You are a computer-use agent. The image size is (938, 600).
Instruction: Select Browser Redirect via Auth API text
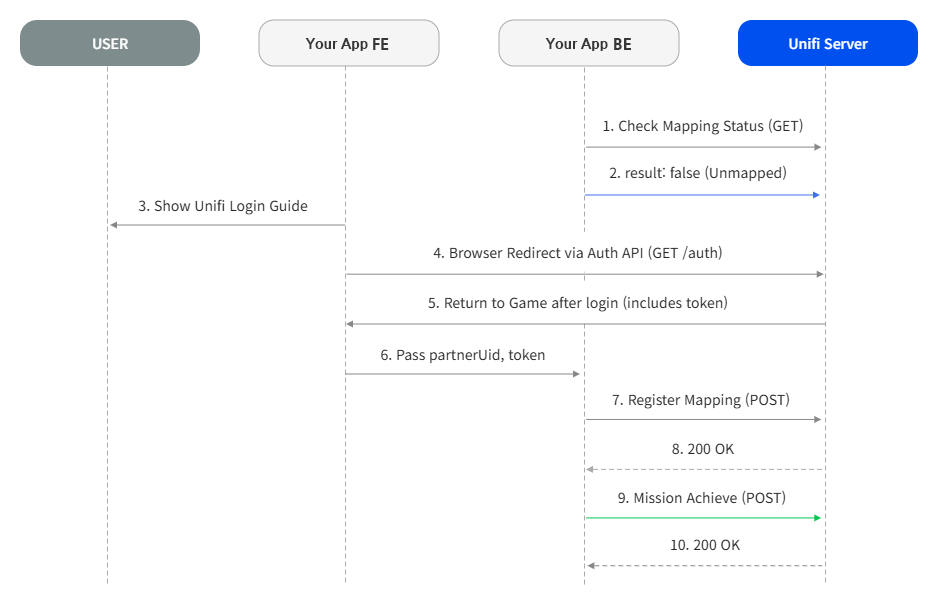577,253
